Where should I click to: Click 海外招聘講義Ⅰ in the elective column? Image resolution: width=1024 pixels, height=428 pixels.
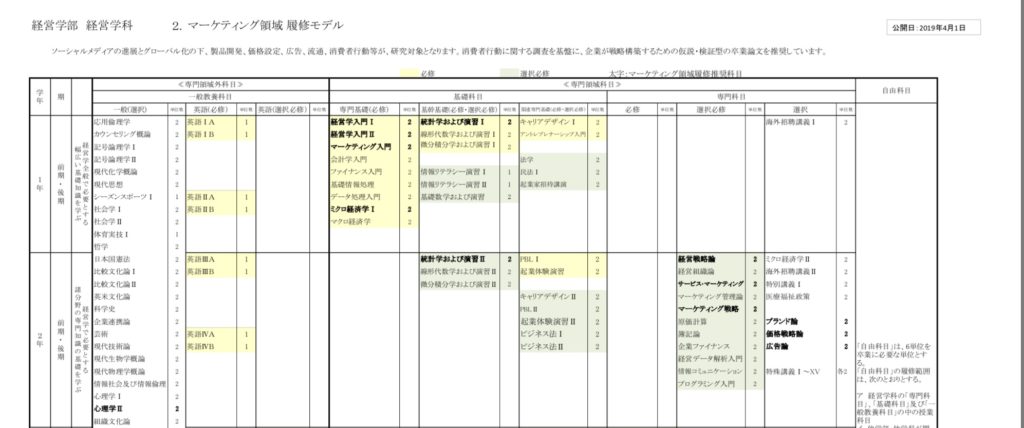[x=790, y=122]
